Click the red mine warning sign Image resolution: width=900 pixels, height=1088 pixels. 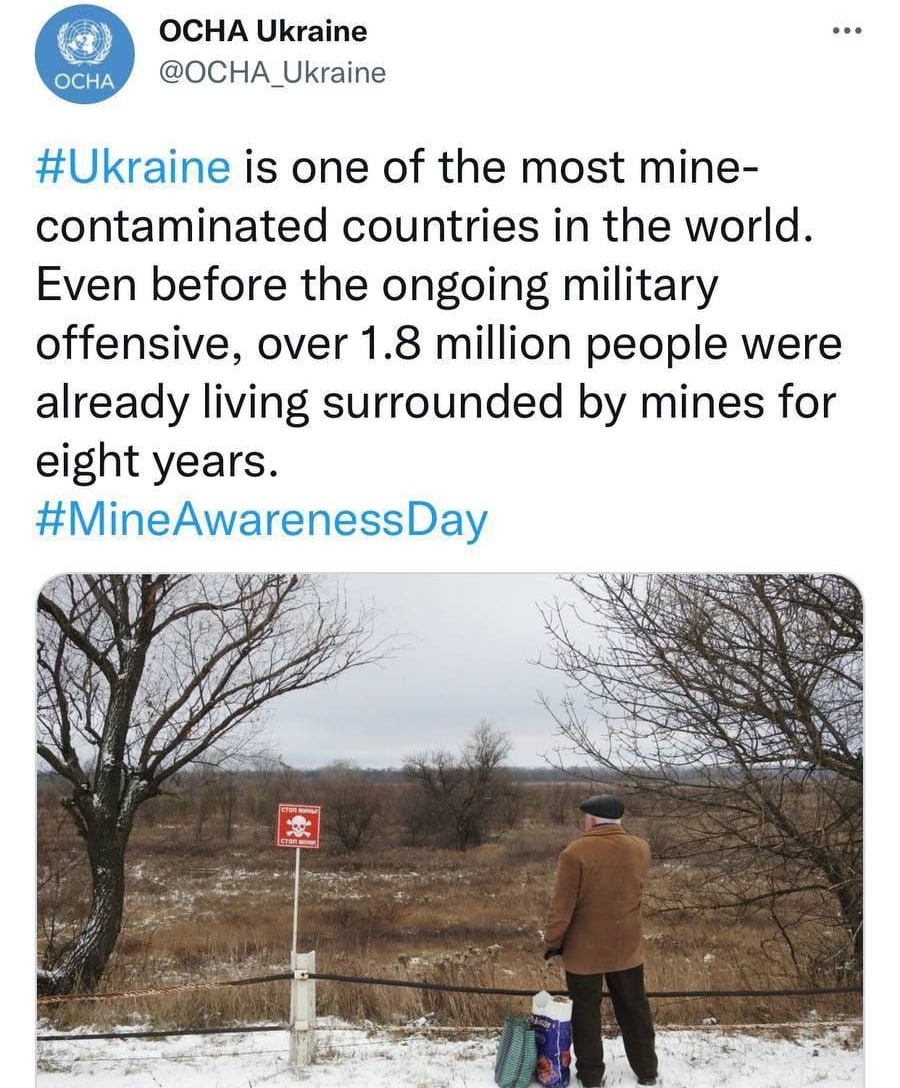point(298,826)
